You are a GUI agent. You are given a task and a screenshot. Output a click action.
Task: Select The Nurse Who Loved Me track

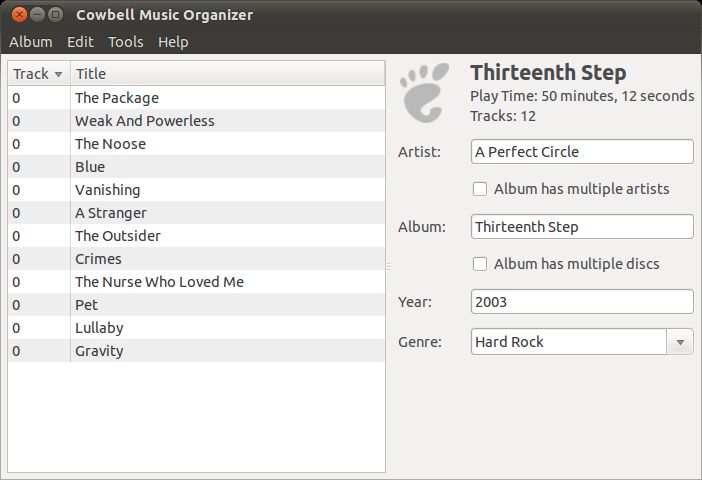(196, 282)
